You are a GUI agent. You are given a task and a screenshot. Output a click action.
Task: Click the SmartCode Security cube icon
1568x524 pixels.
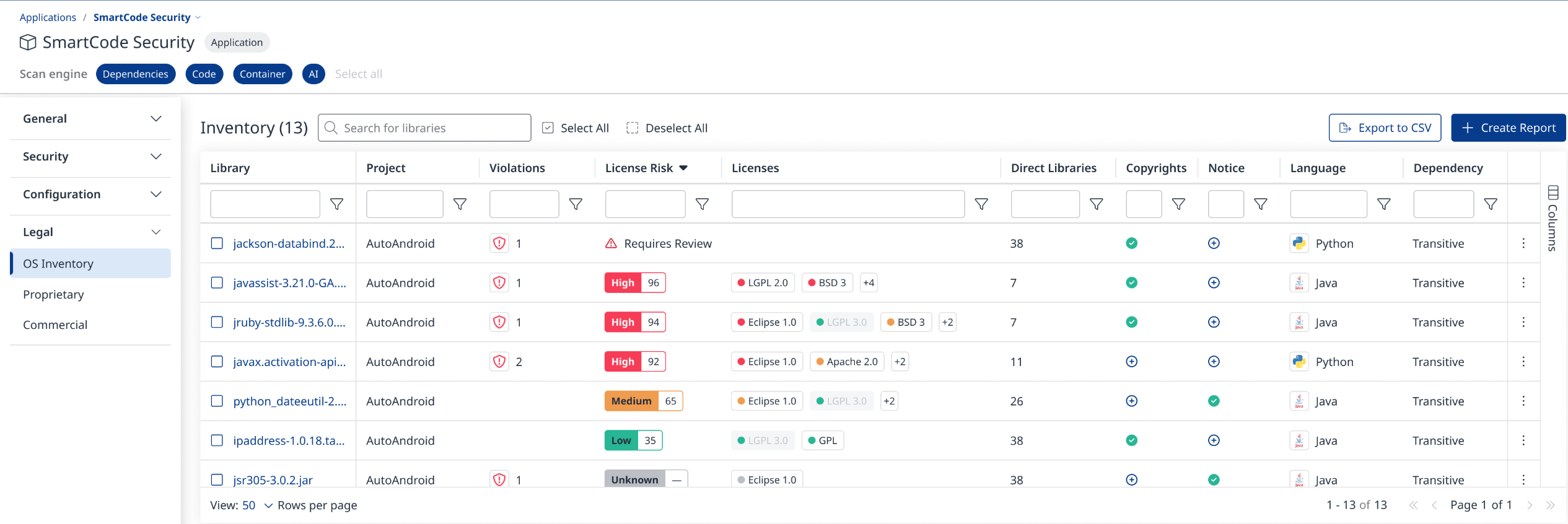pos(28,42)
